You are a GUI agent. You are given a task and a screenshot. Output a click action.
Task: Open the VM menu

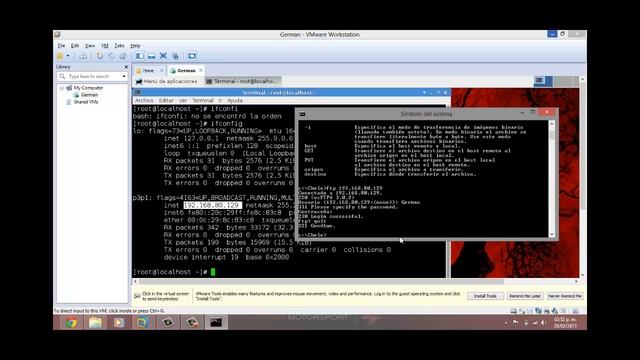pos(104,46)
